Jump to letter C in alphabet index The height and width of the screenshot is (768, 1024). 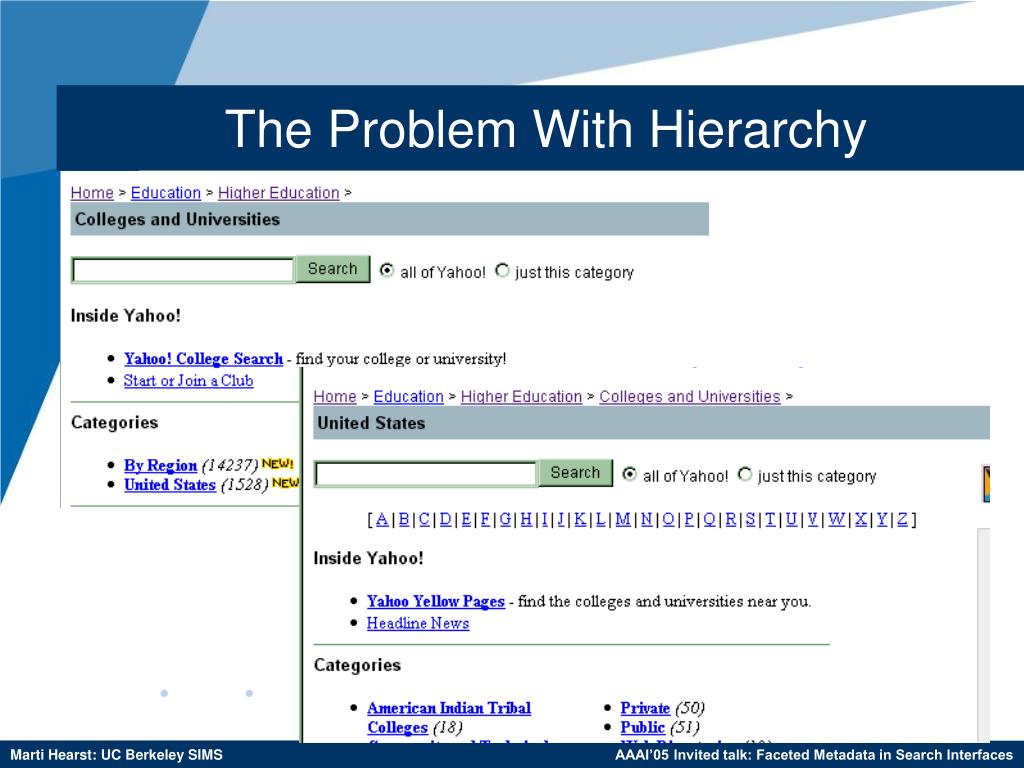point(424,520)
